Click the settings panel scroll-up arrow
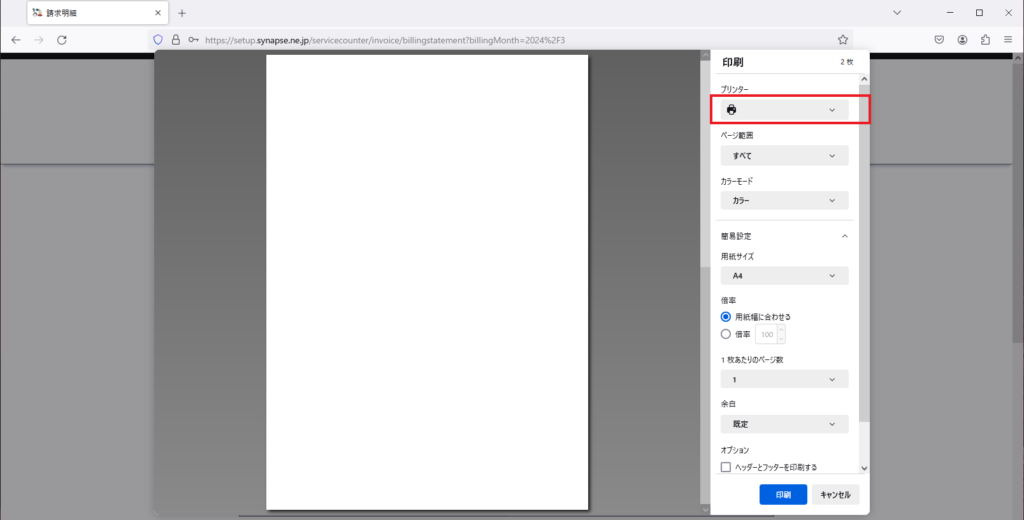1024x520 pixels. point(864,79)
